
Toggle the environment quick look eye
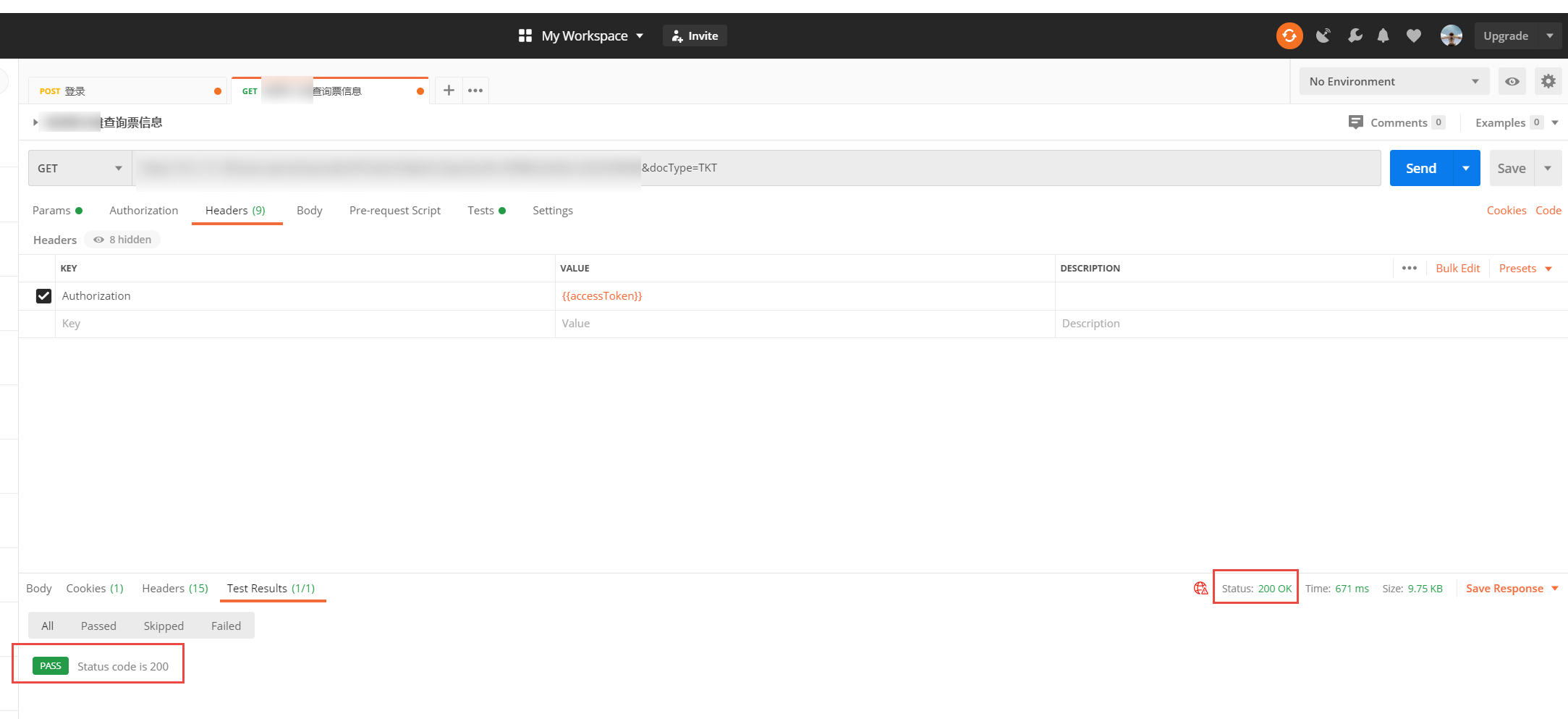click(x=1512, y=81)
